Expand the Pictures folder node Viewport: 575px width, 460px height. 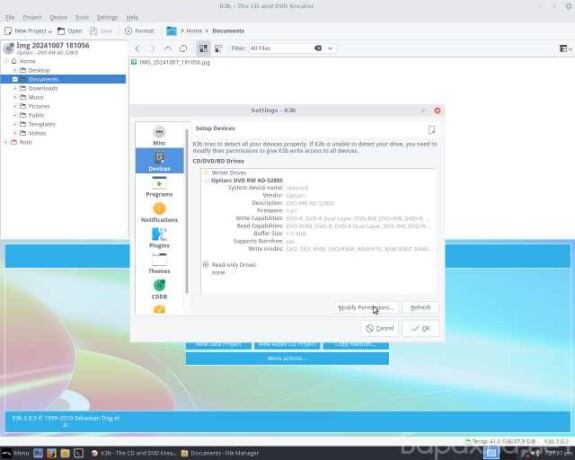15,106
